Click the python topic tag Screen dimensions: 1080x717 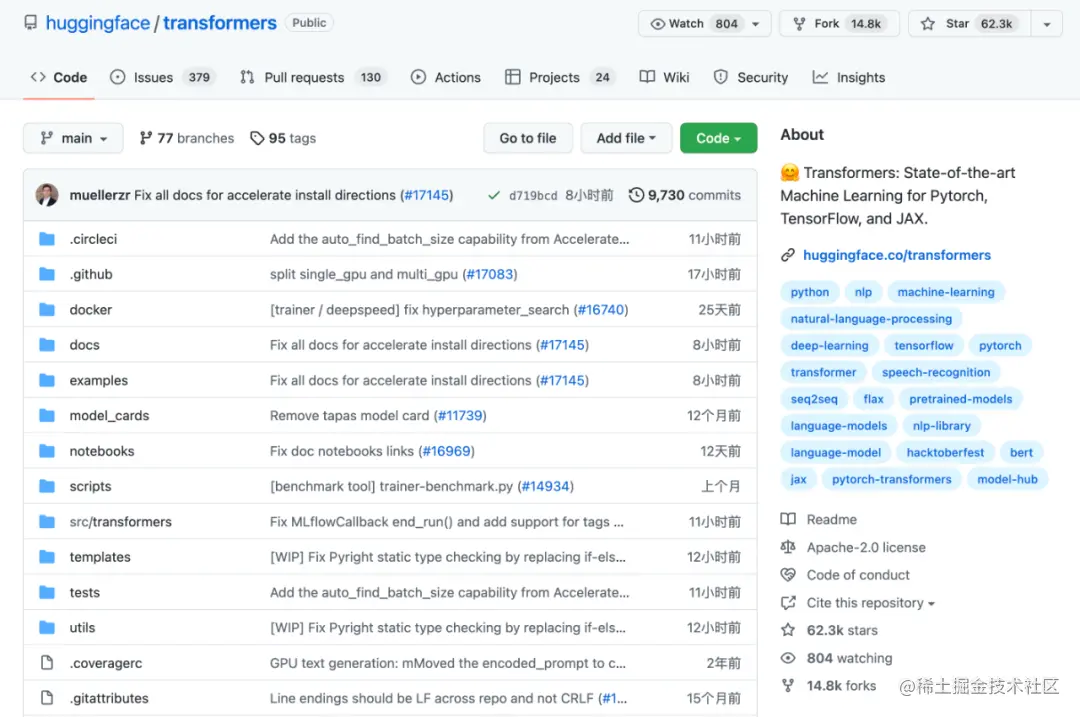(809, 292)
